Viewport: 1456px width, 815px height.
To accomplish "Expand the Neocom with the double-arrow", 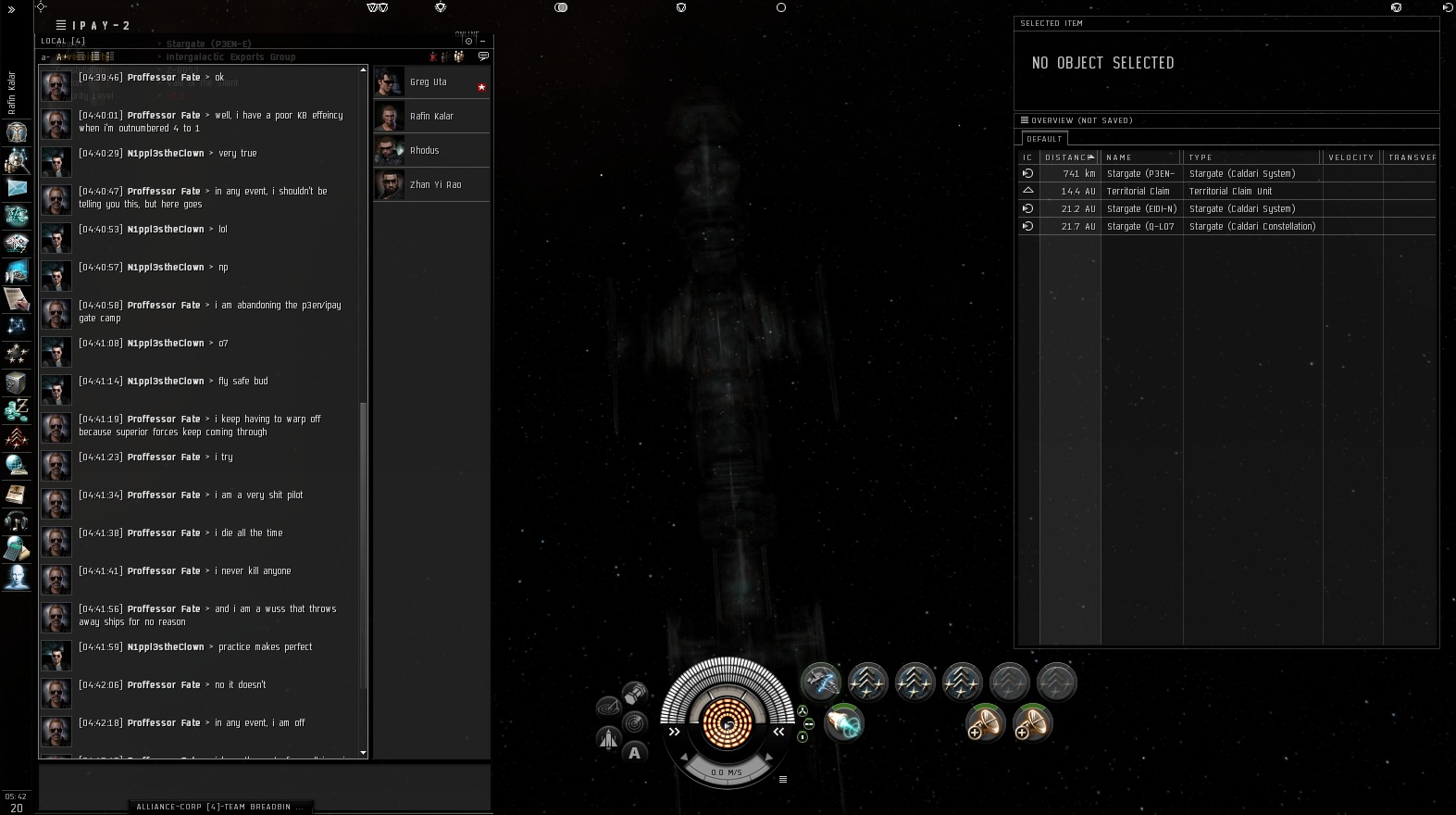I will 11,9.
